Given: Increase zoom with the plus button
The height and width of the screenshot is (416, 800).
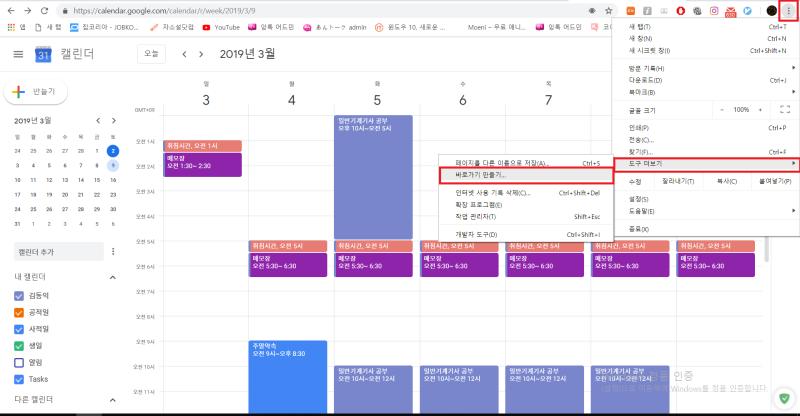Looking at the screenshot, I should pos(760,110).
